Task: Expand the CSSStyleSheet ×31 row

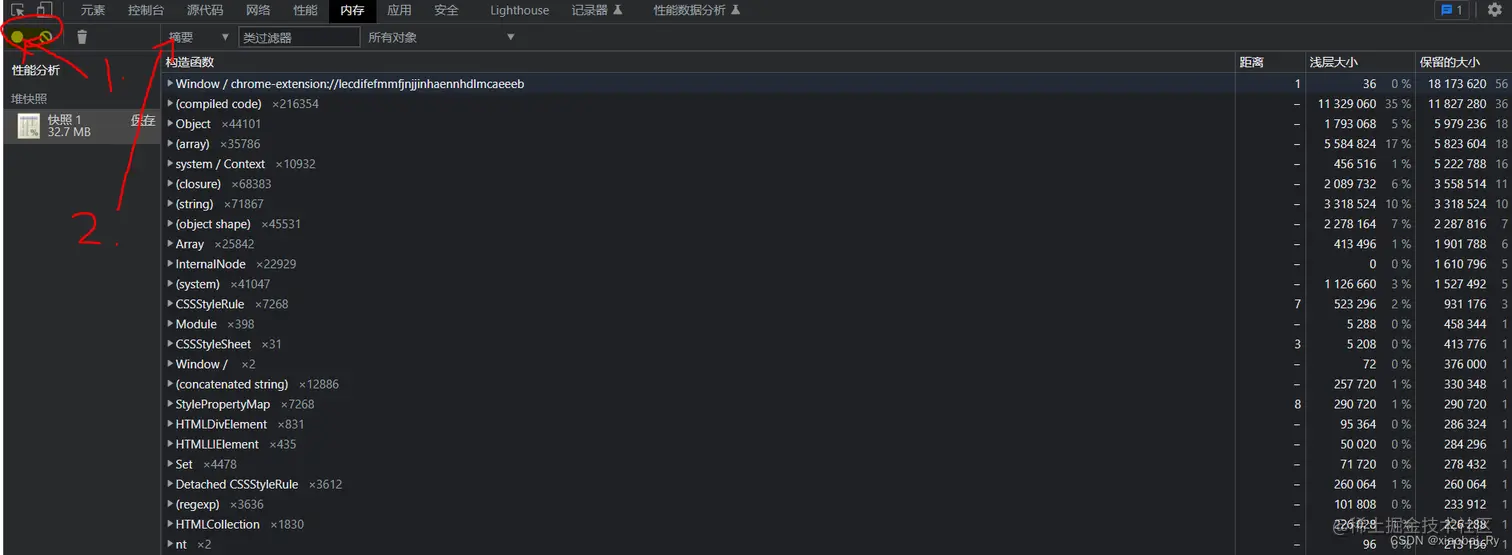Action: (170, 344)
